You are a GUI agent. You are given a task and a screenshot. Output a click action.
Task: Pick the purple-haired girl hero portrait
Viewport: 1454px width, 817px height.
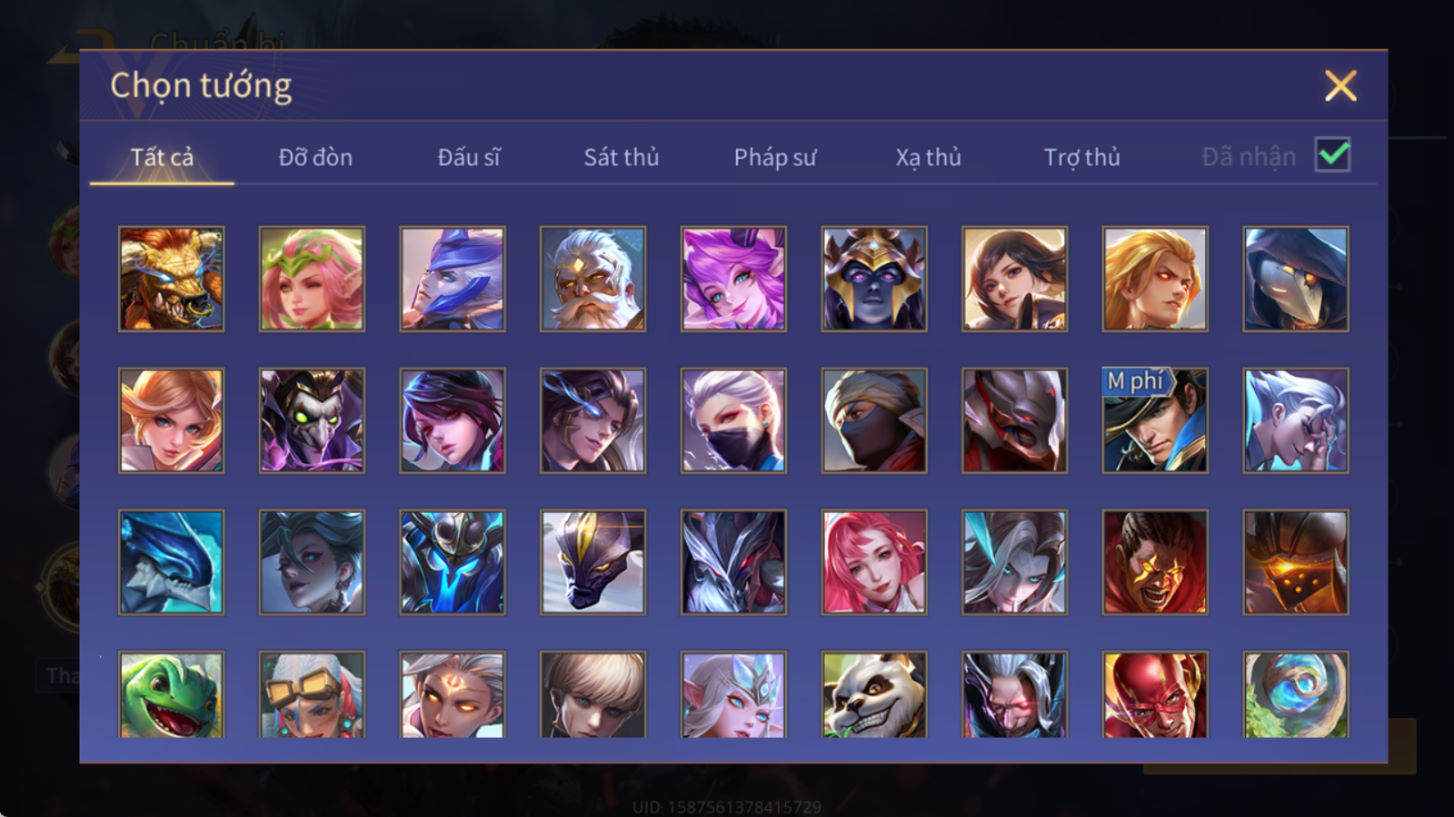[x=733, y=278]
